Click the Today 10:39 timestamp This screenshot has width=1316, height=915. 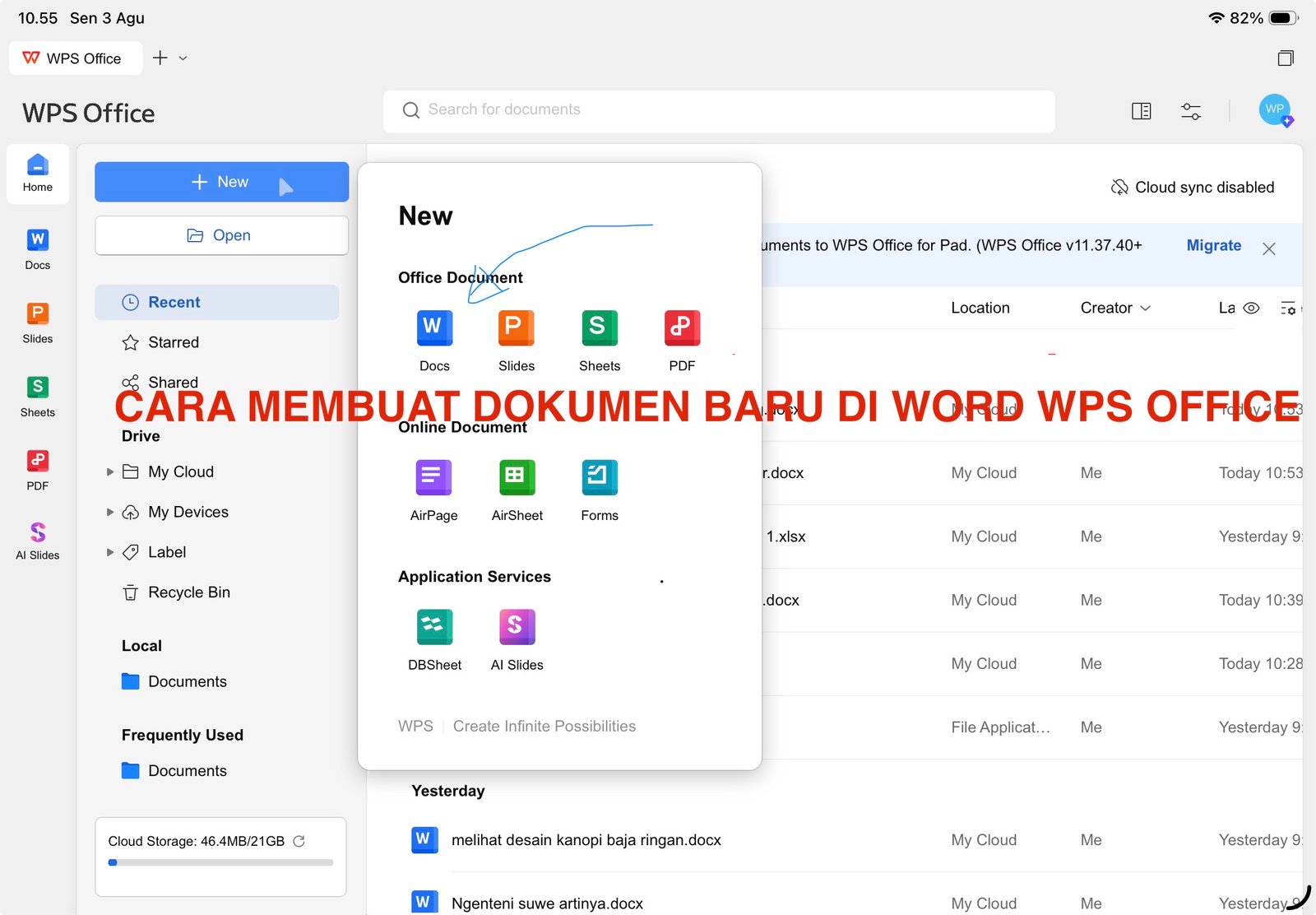point(1260,601)
